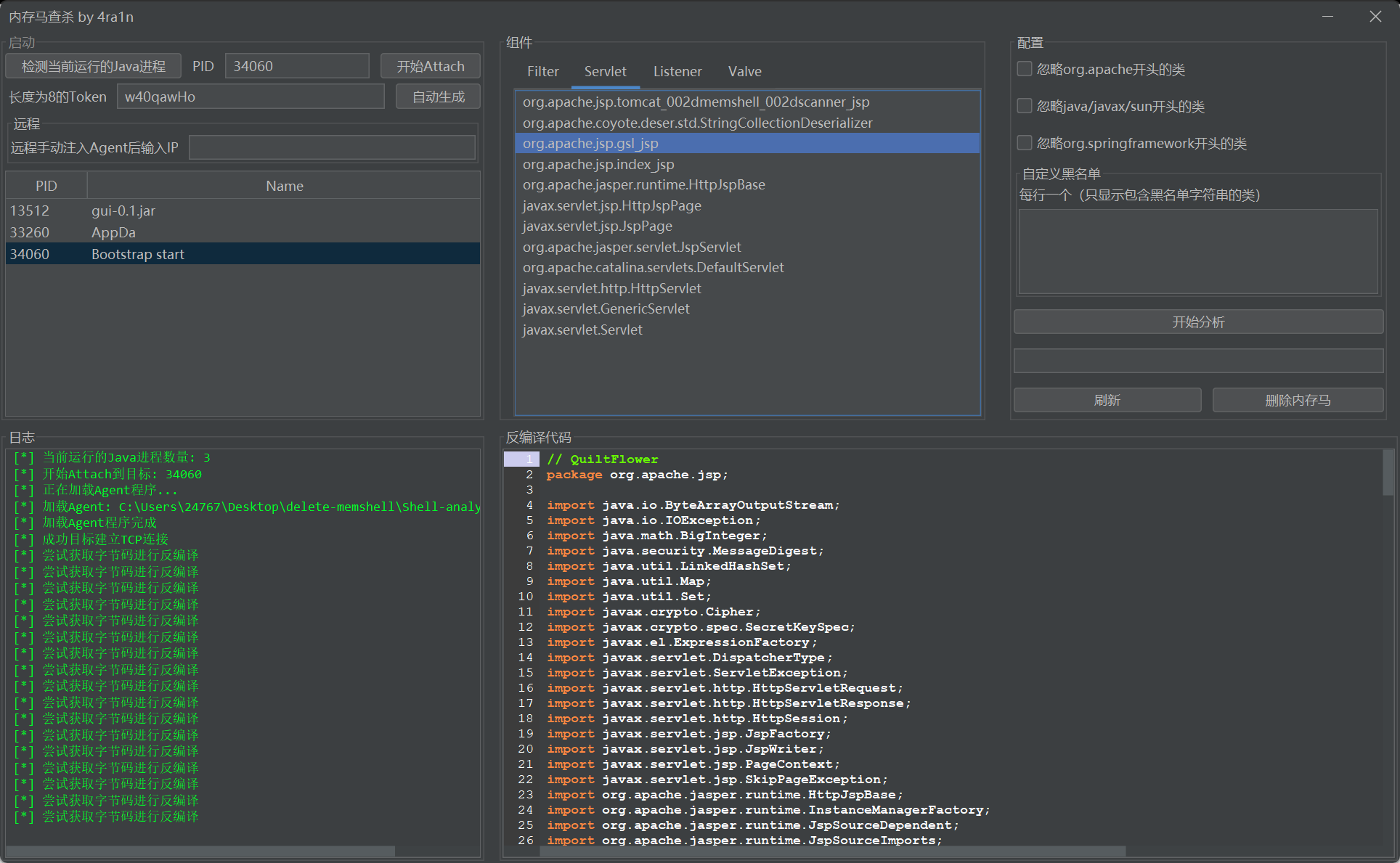Enable ignore org.apache classes checkbox
The height and width of the screenshot is (863, 1400).
pyautogui.click(x=1025, y=69)
